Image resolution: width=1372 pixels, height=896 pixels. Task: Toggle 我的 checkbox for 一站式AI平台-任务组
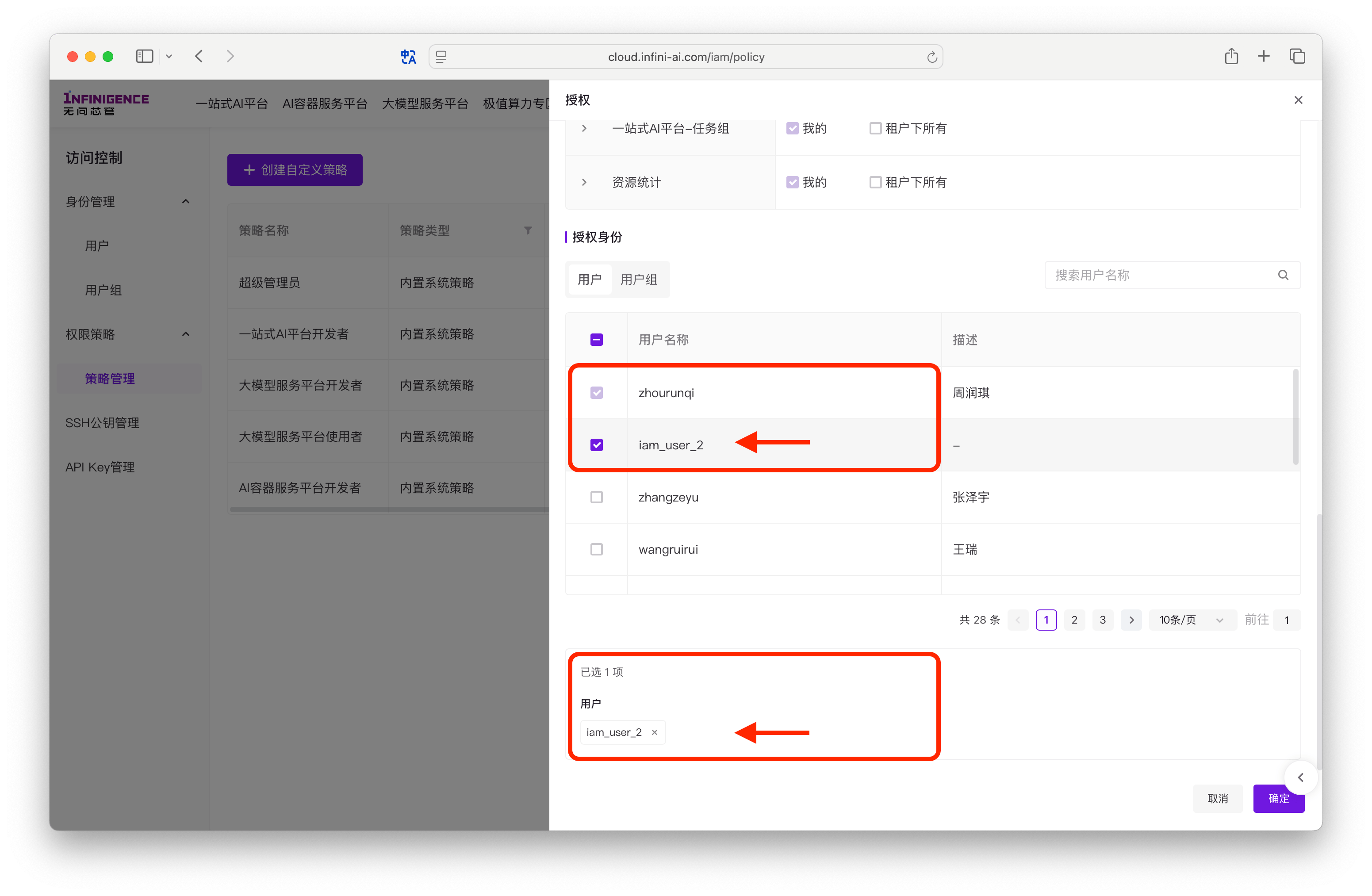click(x=792, y=129)
